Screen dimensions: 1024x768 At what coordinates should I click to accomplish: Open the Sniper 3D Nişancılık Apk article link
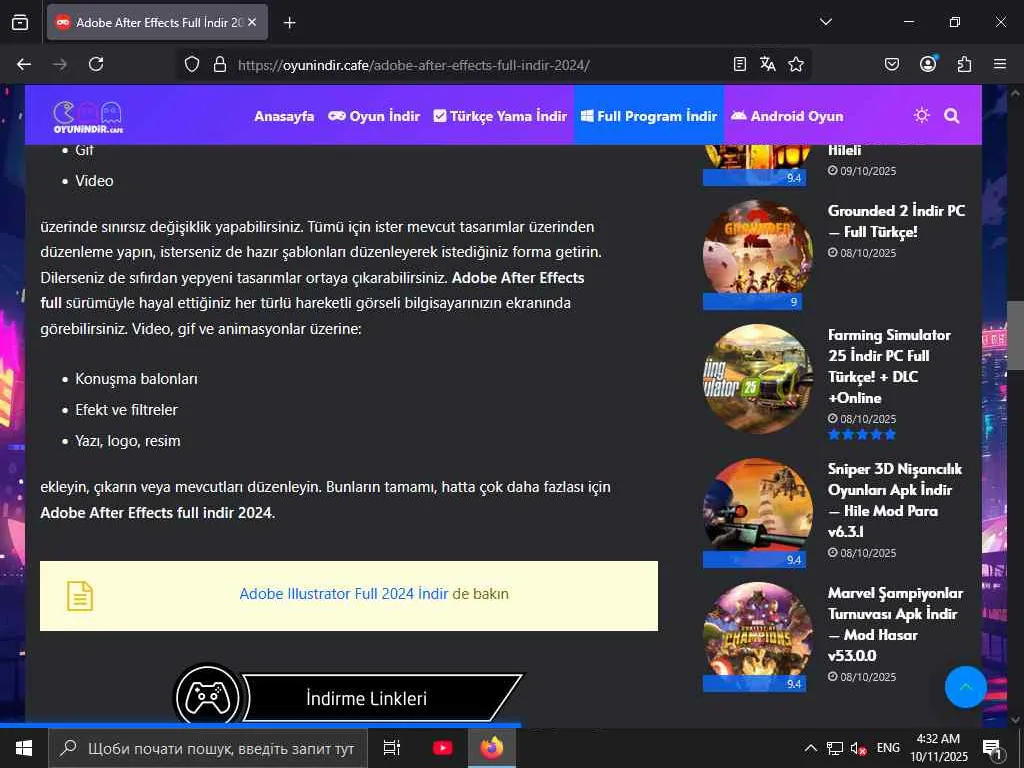[895, 500]
